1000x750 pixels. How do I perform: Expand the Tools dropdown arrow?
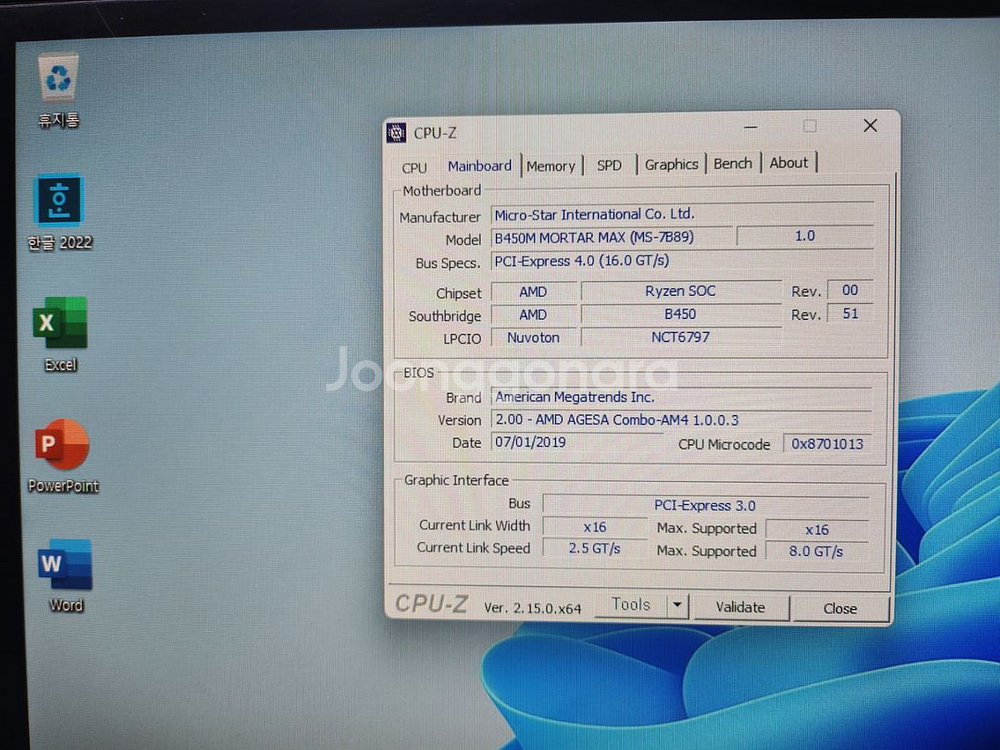[678, 605]
